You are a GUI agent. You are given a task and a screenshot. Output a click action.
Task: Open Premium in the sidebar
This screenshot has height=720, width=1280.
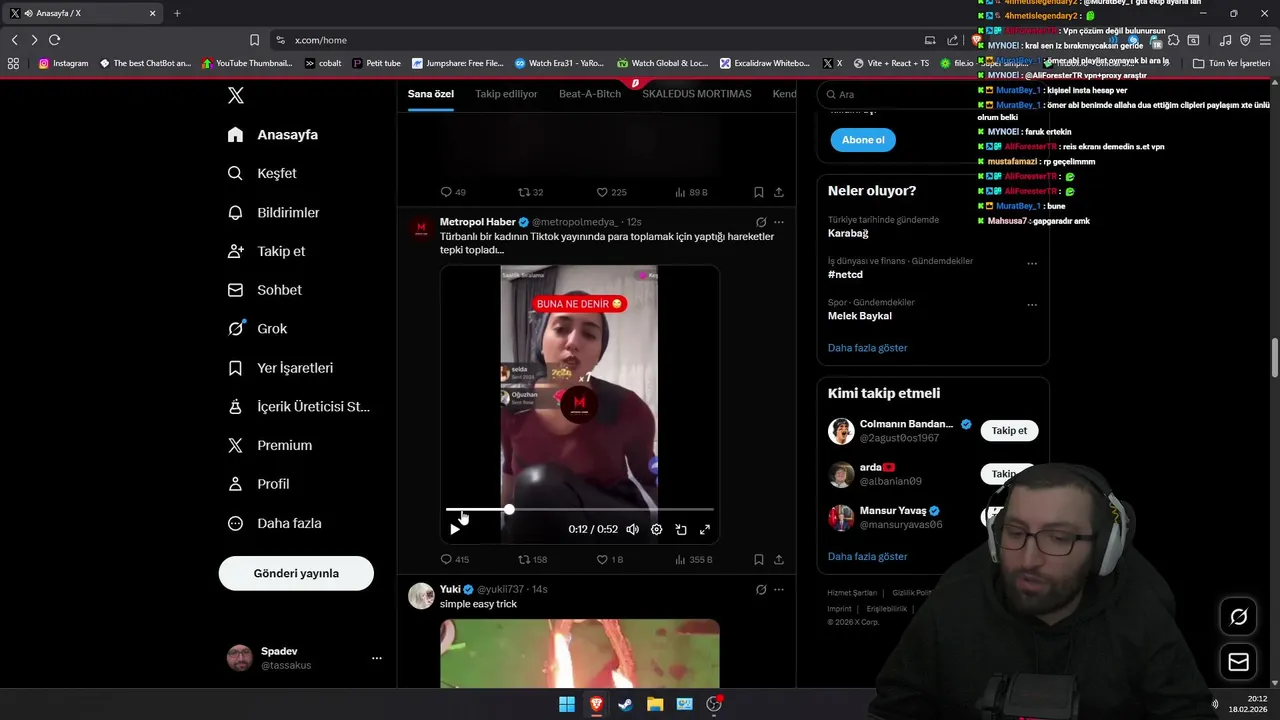coord(270,445)
